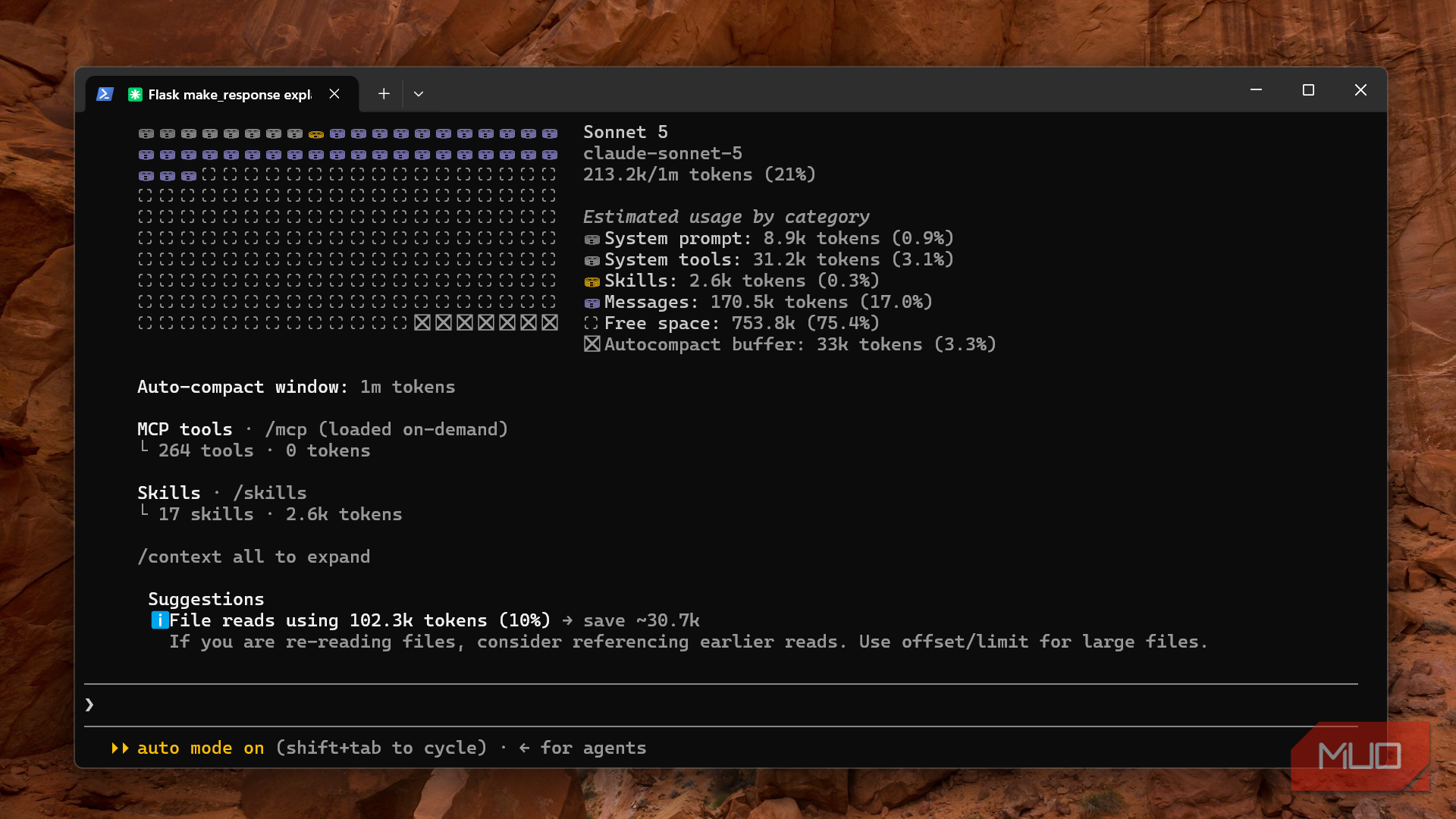This screenshot has width=1456, height=819.
Task: Click the PowerShell icon on the terminal tab
Action: coord(105,94)
